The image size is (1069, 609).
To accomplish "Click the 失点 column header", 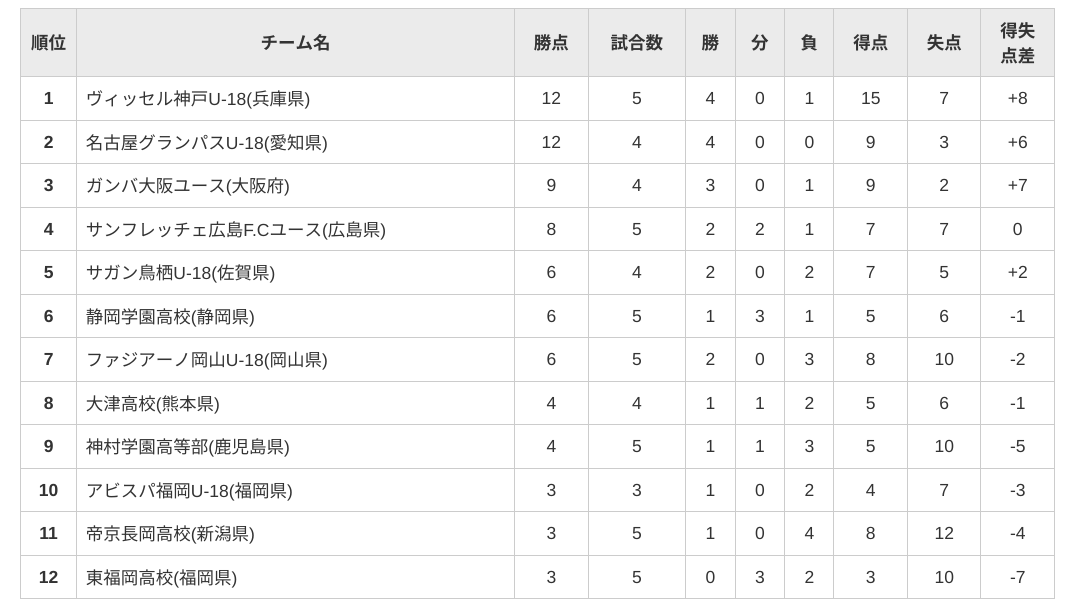I will coord(944,43).
